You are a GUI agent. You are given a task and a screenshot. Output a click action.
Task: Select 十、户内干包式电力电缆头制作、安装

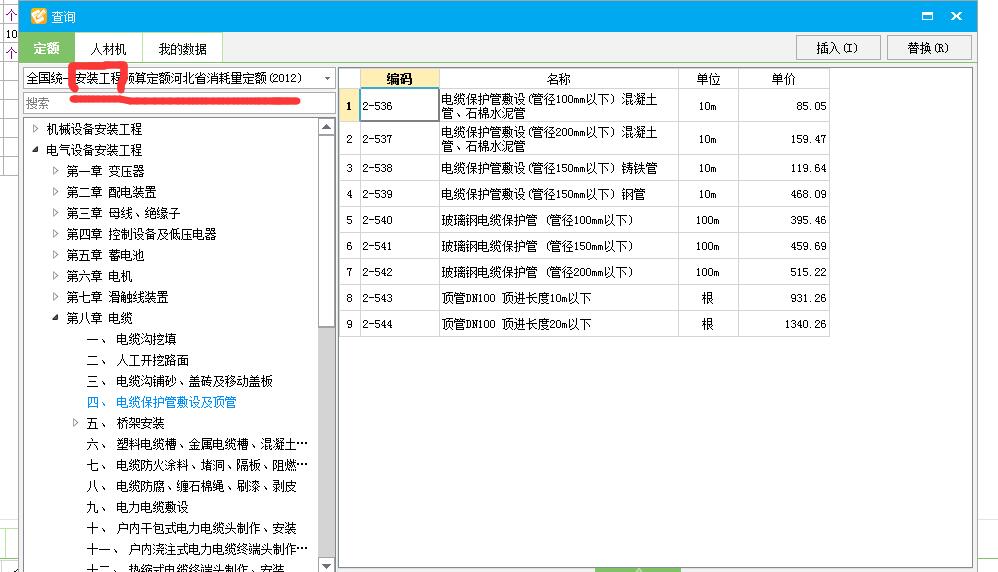pyautogui.click(x=192, y=528)
